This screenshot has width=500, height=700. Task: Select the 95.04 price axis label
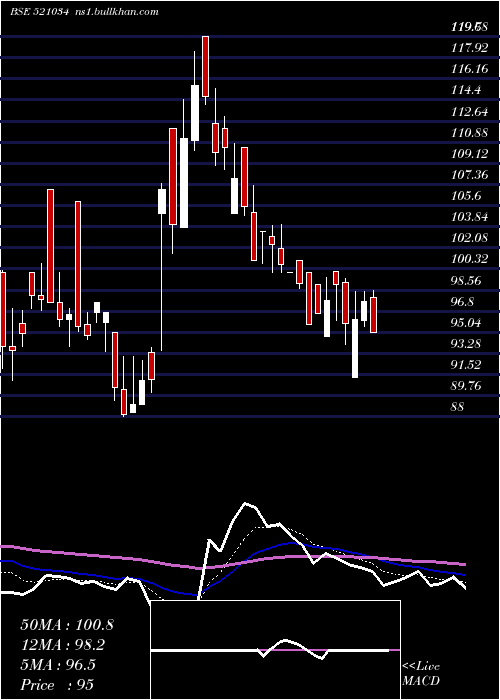(x=466, y=323)
